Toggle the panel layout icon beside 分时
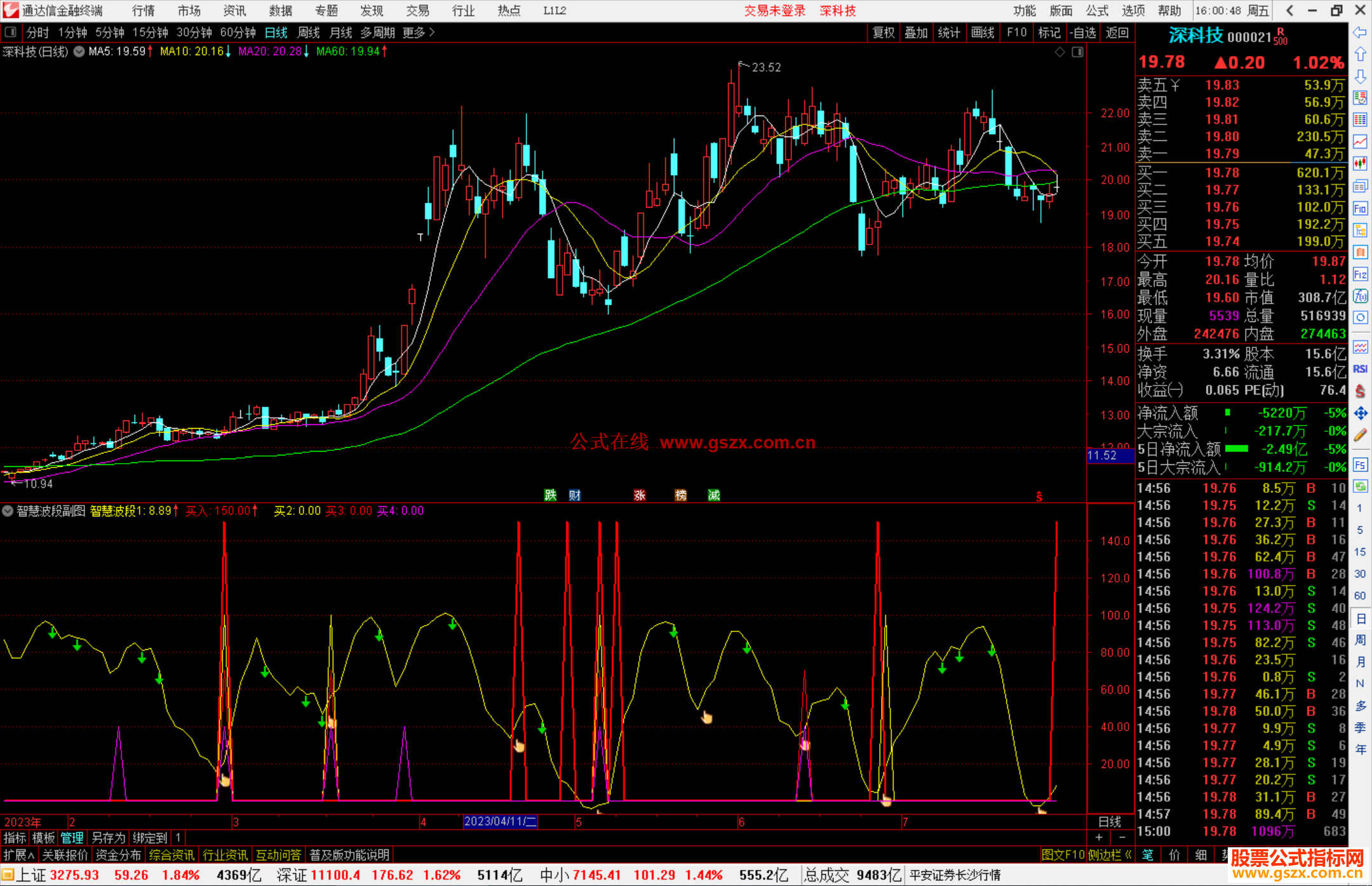This screenshot has width=1372, height=886. [x=11, y=32]
